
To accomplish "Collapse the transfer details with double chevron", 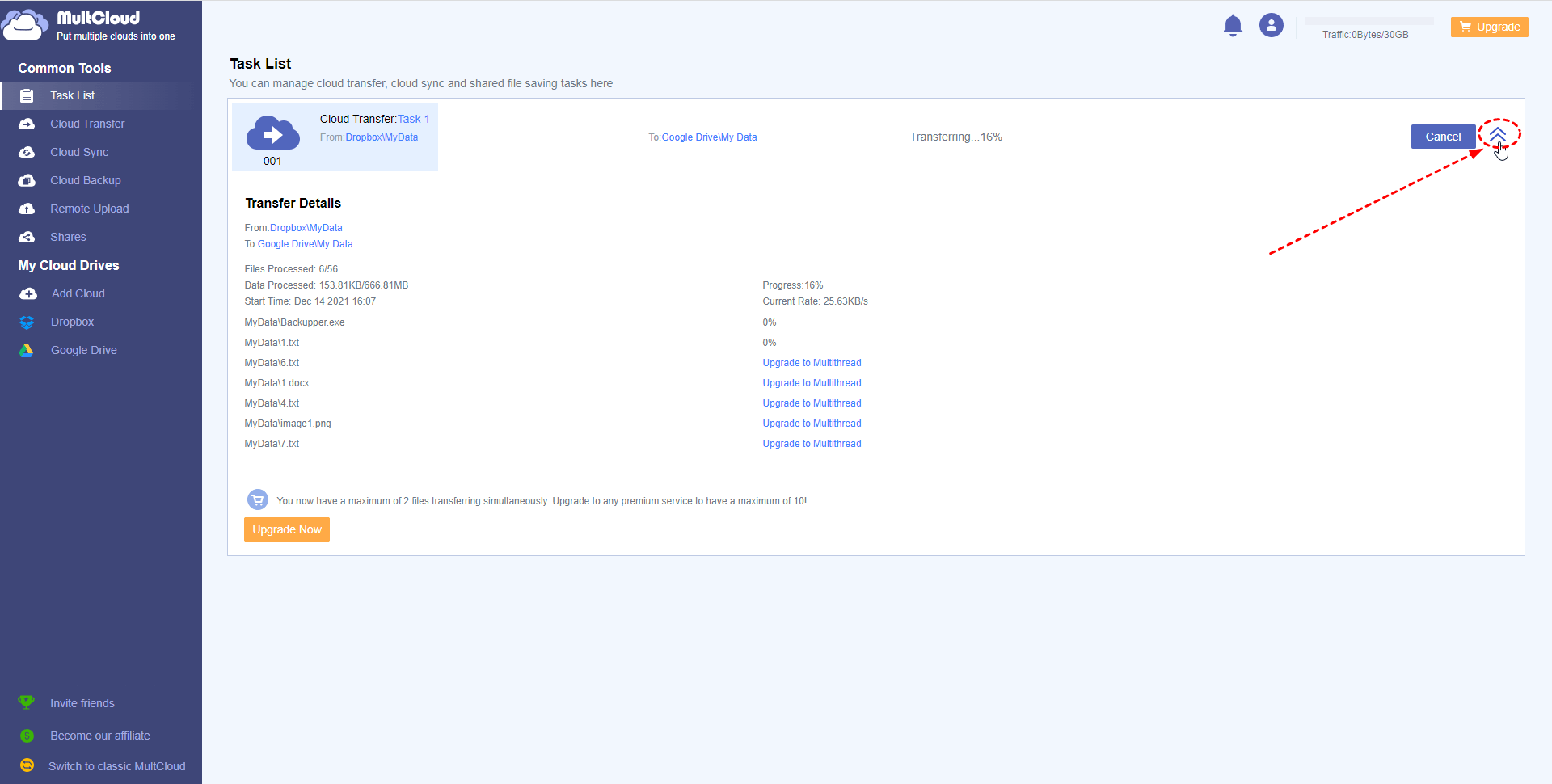I will click(x=1498, y=133).
